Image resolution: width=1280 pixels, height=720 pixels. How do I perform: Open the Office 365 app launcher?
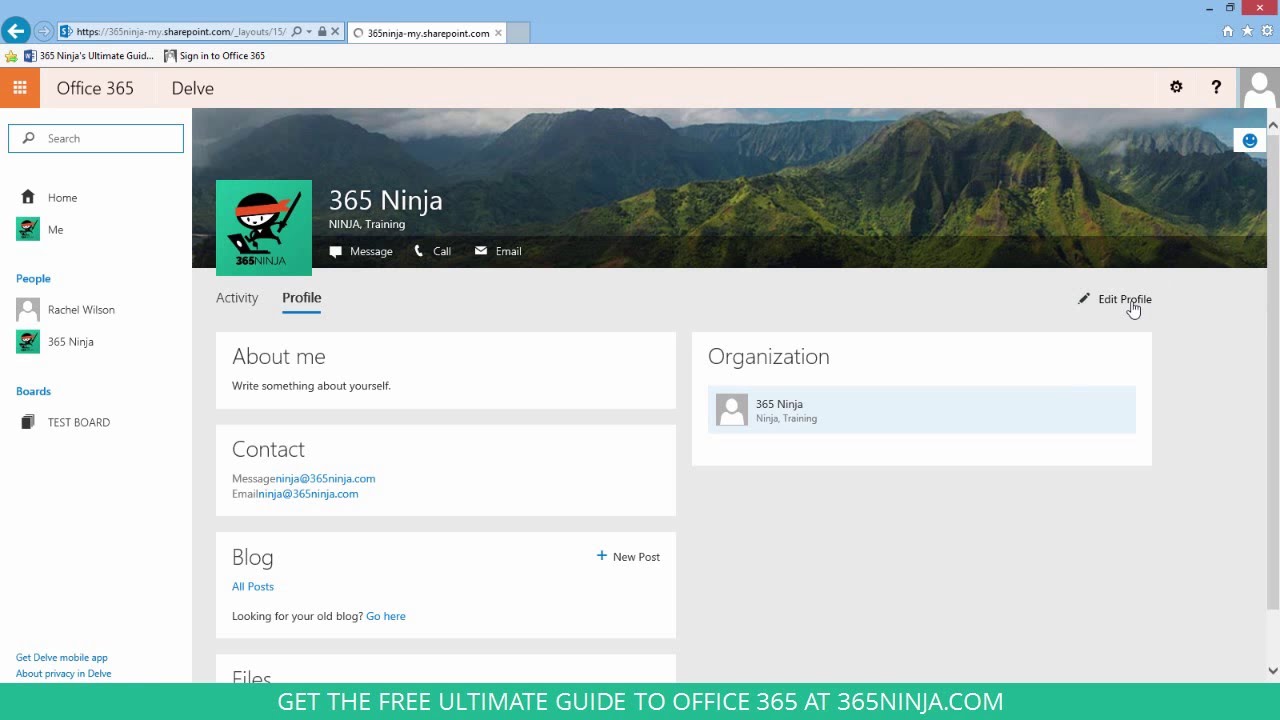click(x=19, y=88)
